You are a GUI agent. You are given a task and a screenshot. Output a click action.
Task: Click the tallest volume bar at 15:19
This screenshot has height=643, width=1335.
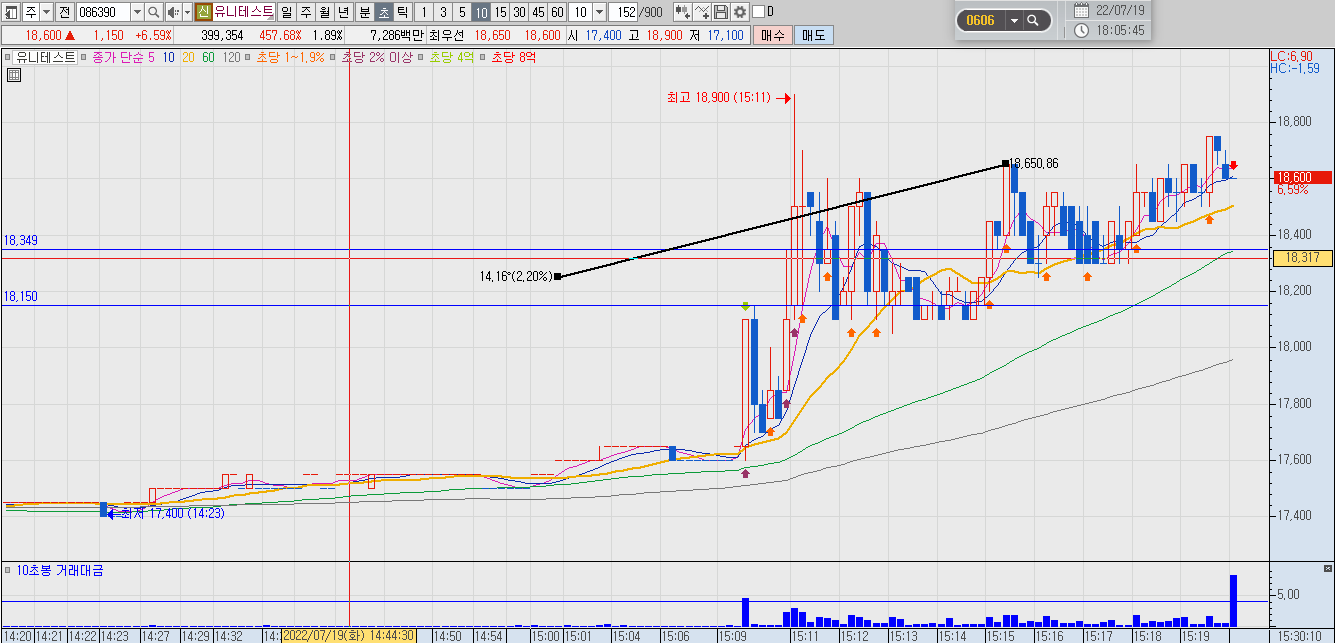pyautogui.click(x=1233, y=601)
